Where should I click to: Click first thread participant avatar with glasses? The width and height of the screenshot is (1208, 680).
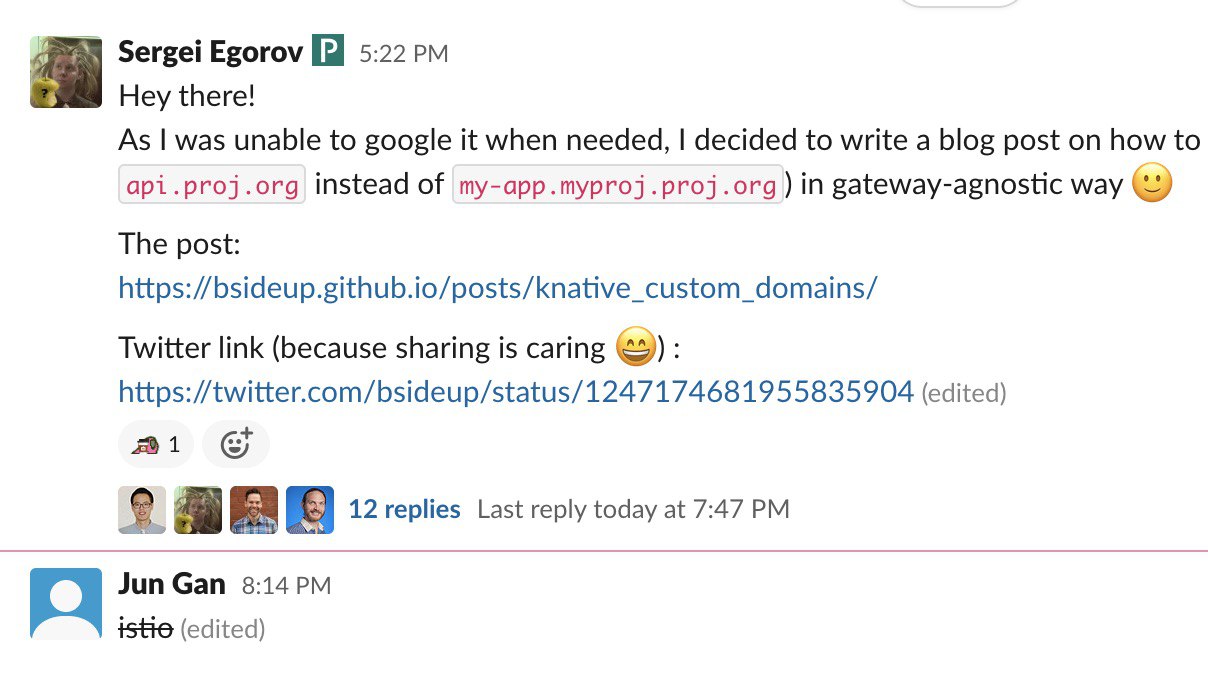click(x=142, y=510)
